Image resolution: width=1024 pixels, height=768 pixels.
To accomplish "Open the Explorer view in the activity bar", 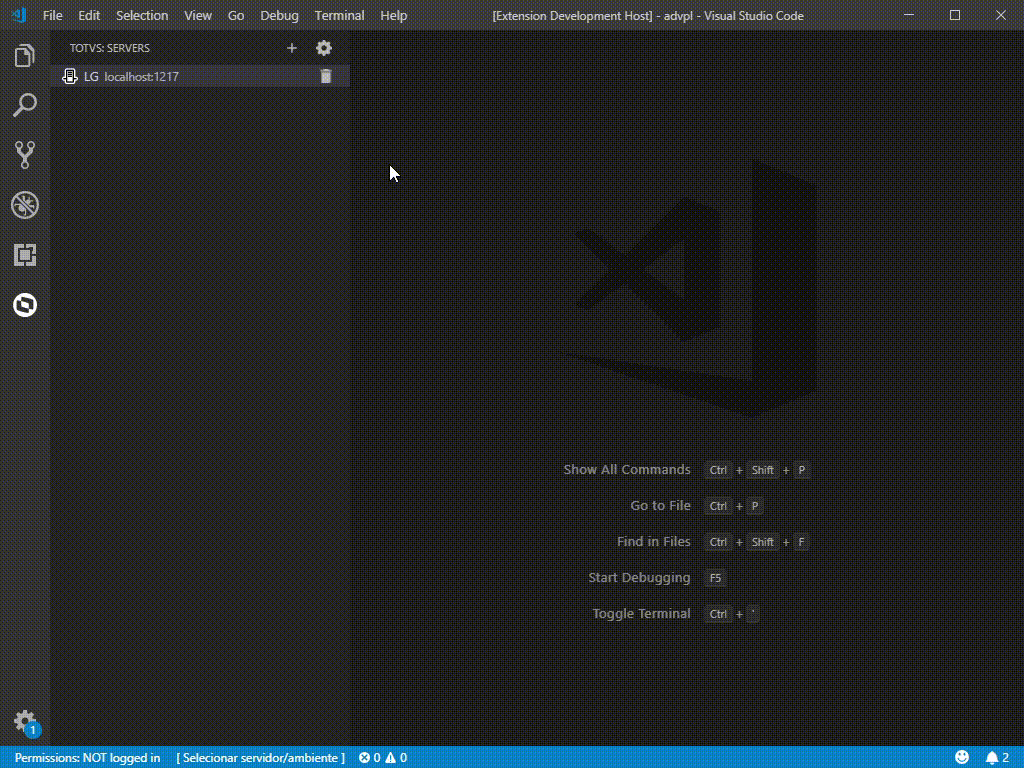I will click(x=25, y=56).
